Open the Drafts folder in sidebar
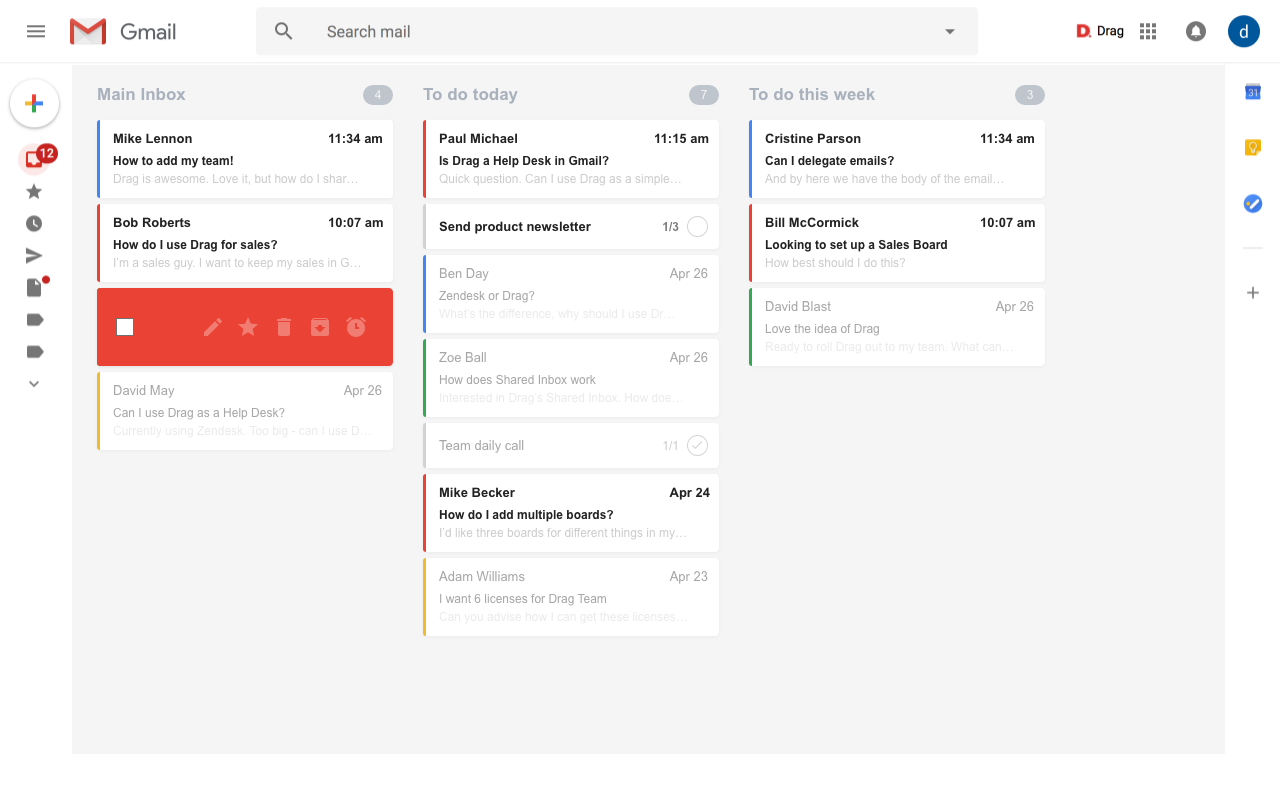Image resolution: width=1280 pixels, height=800 pixels. tap(35, 287)
